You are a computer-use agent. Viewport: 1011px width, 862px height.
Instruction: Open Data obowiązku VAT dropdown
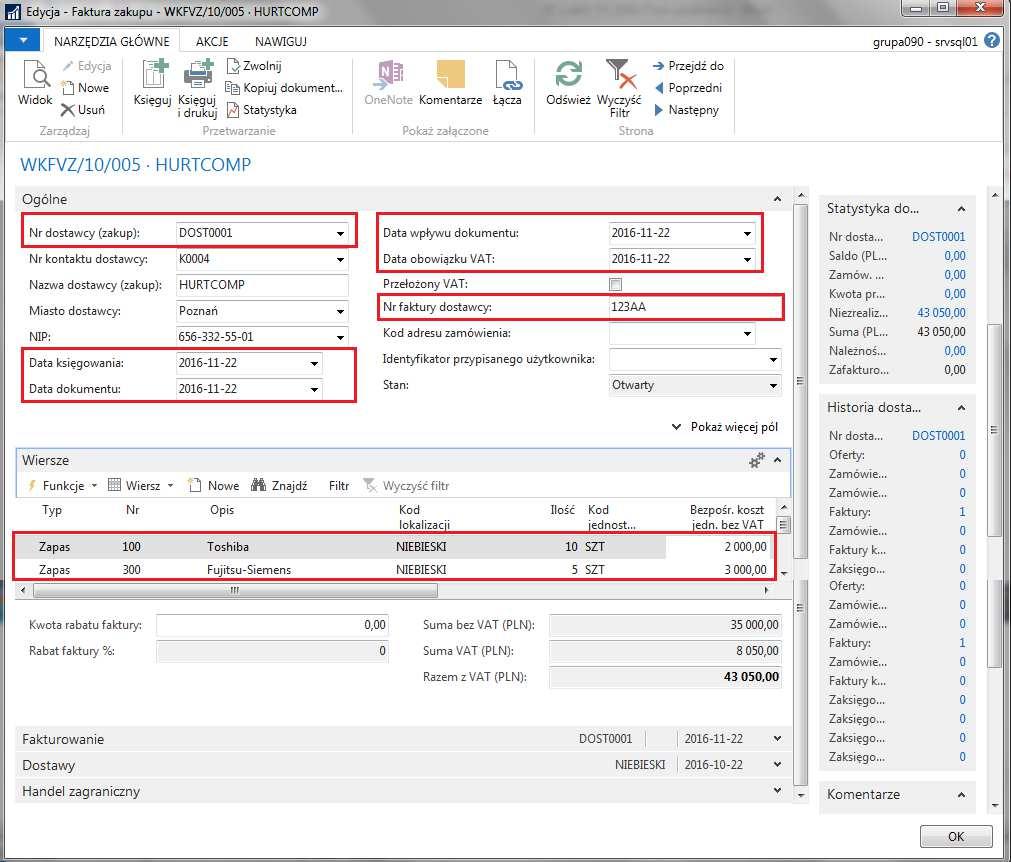point(747,259)
